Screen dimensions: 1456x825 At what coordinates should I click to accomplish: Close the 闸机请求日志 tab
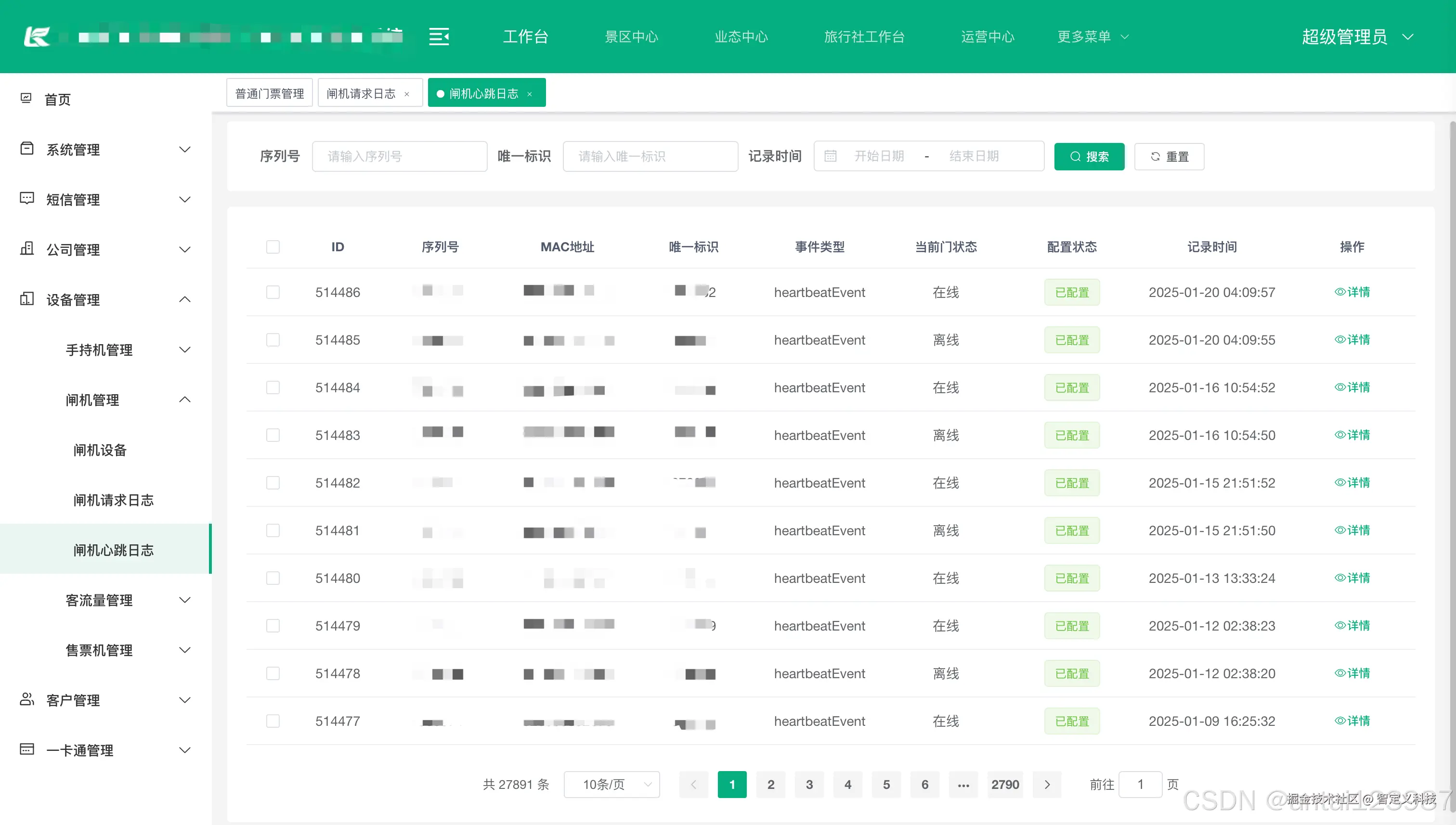click(407, 94)
